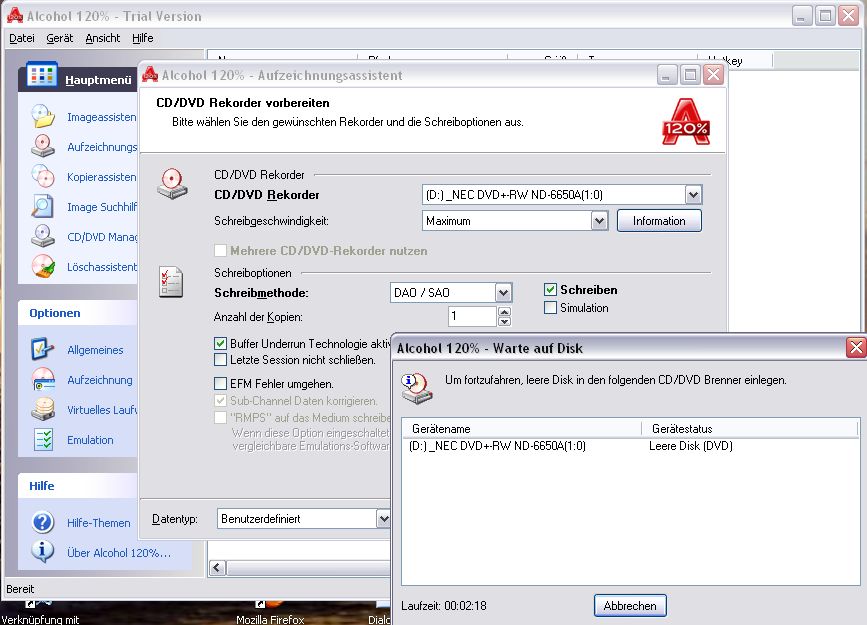Open Image Suchhilfe magnifier icon
This screenshot has height=625, width=867.
[x=43, y=206]
